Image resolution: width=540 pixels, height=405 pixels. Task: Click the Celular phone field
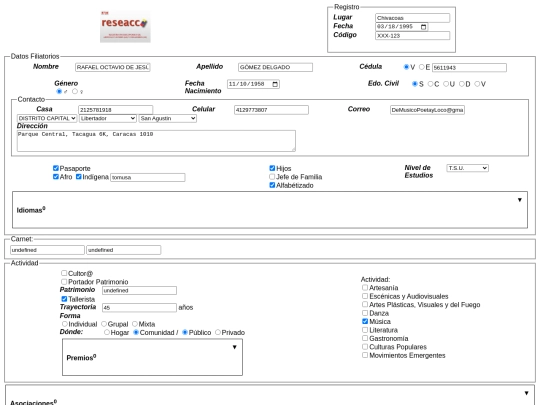pos(271,110)
